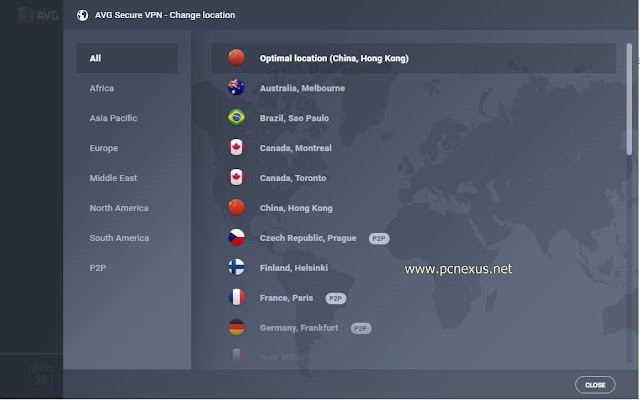The image size is (640, 400).
Task: Click the Czech Republic flag icon
Action: pyautogui.click(x=236, y=238)
